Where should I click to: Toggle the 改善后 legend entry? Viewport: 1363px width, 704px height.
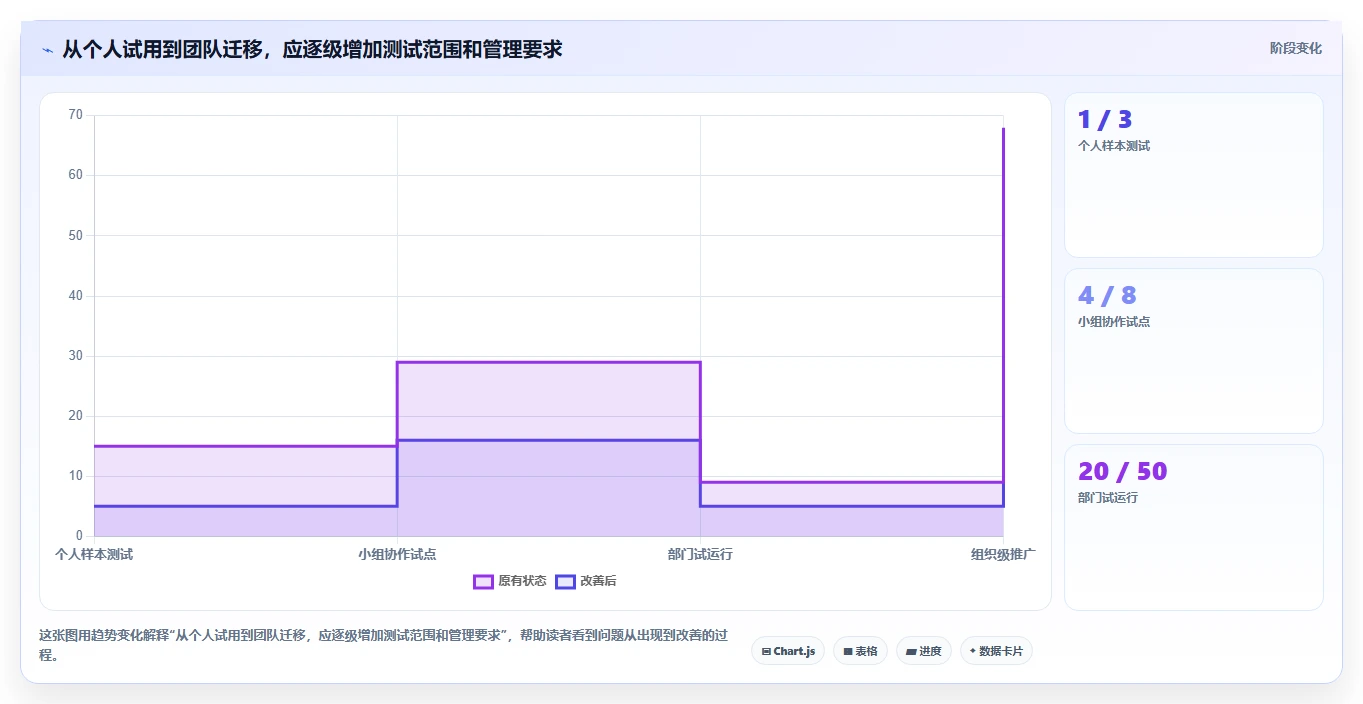point(586,581)
